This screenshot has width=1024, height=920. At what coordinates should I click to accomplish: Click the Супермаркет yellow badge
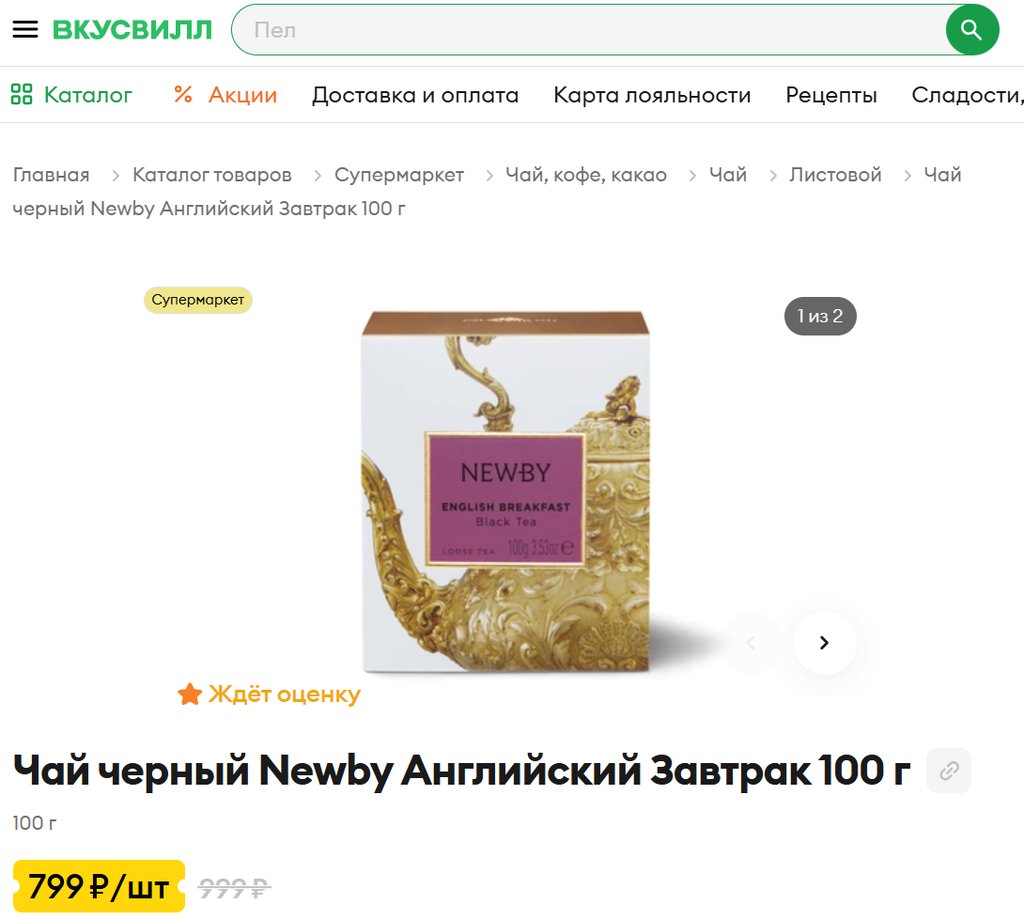[x=198, y=300]
